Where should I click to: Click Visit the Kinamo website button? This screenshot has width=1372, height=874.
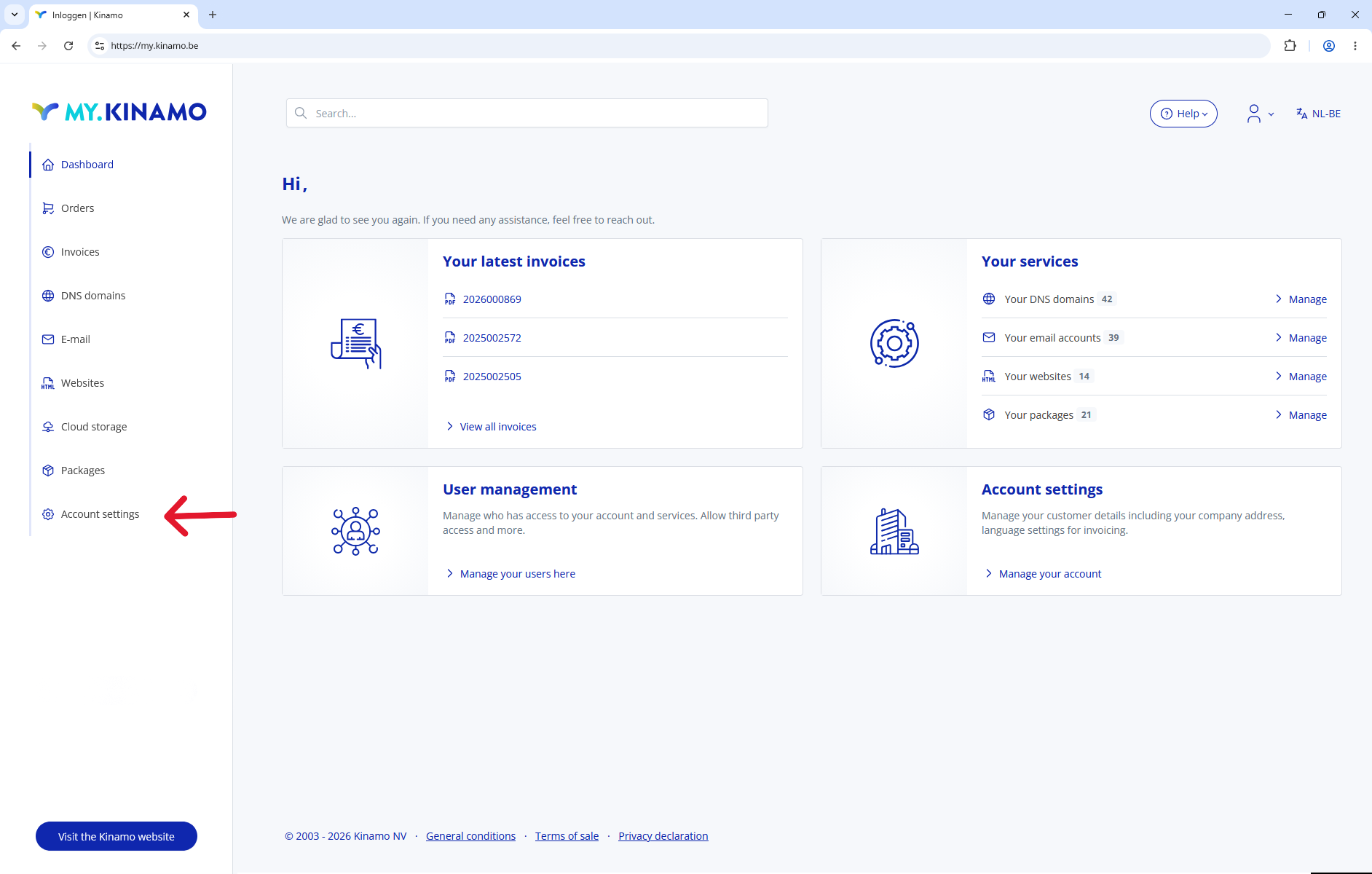pyautogui.click(x=117, y=836)
